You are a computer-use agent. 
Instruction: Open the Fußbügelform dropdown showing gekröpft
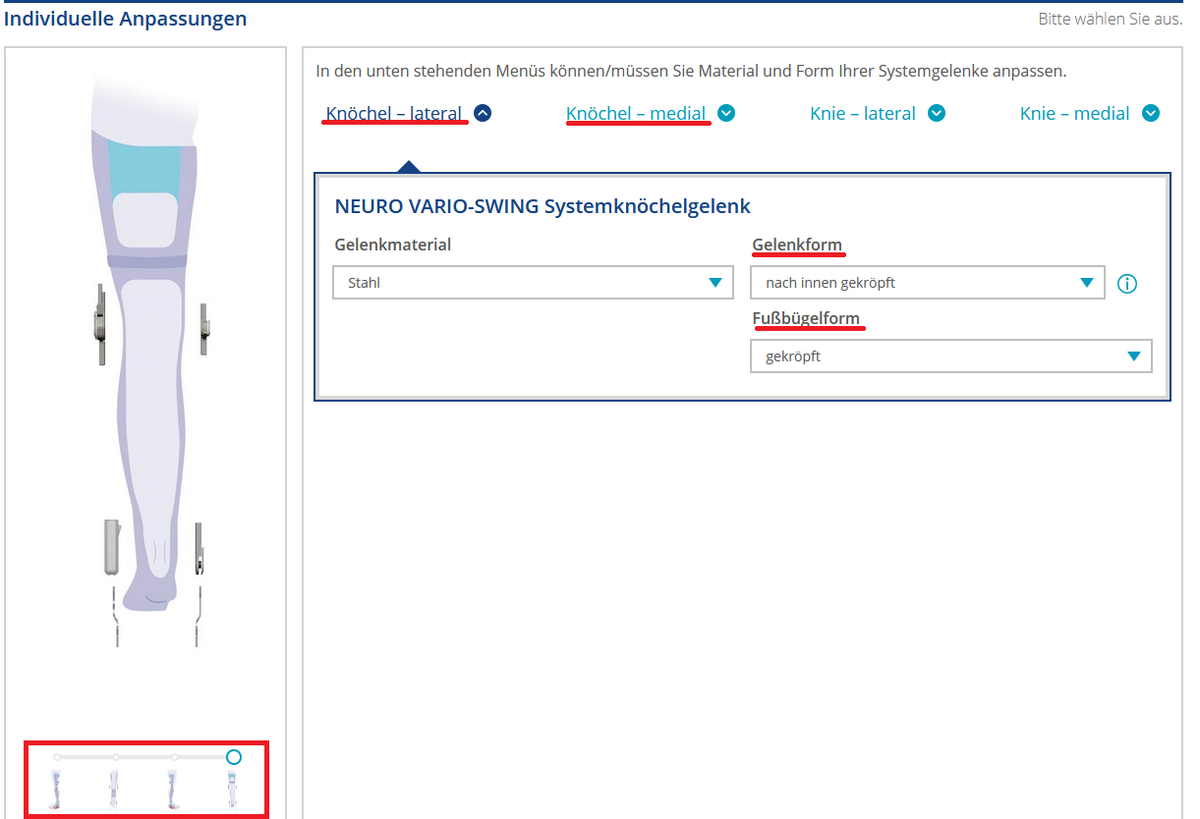pos(951,356)
